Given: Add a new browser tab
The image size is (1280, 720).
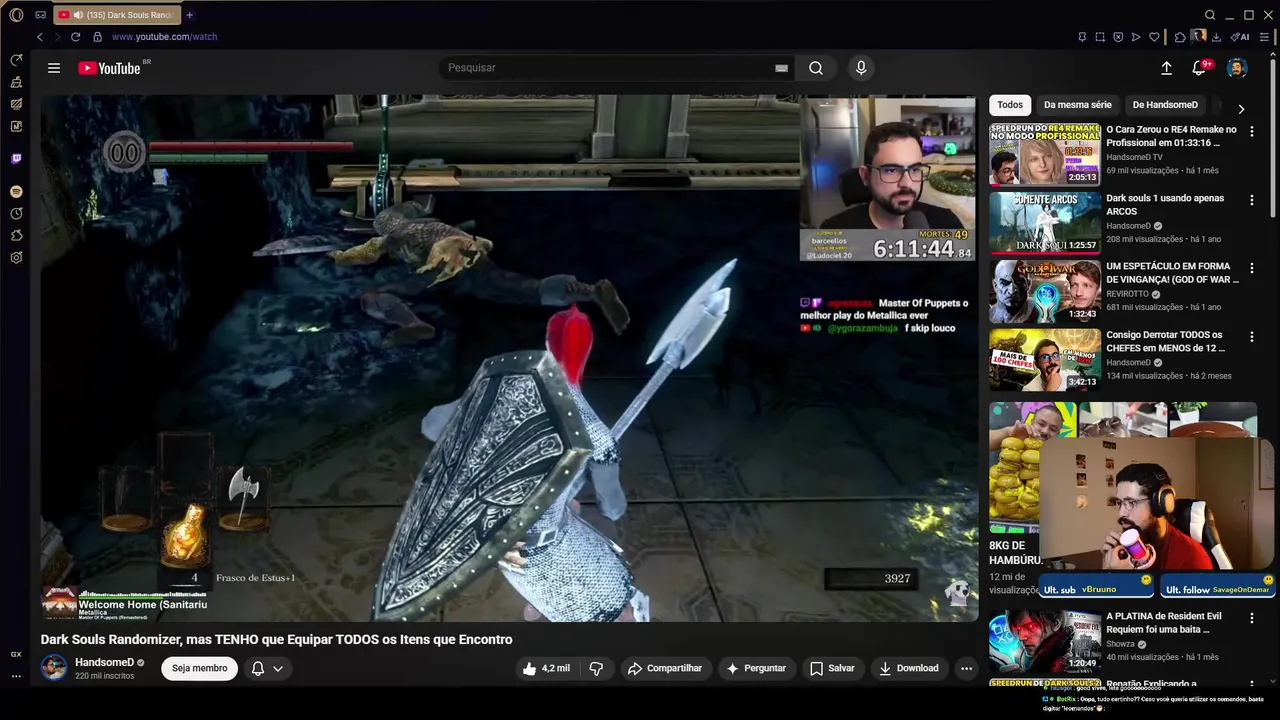Looking at the screenshot, I should pyautogui.click(x=189, y=15).
